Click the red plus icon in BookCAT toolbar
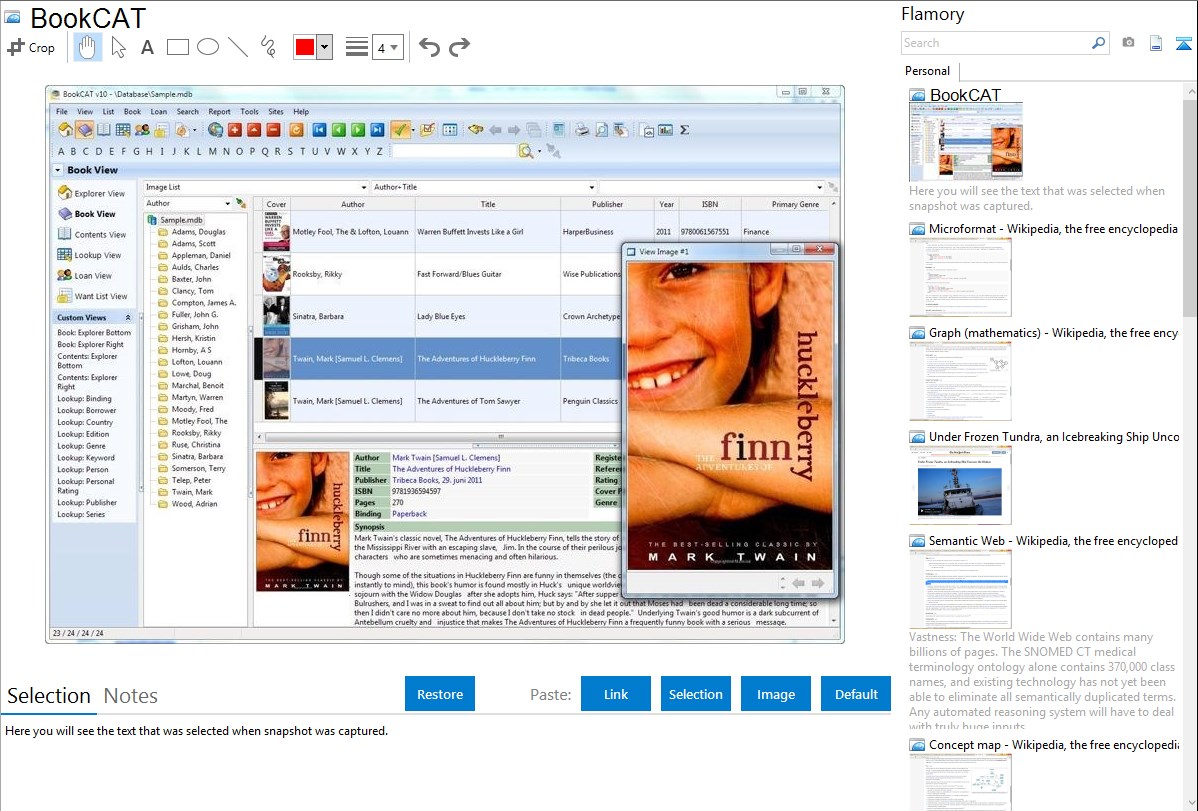 pos(235,130)
